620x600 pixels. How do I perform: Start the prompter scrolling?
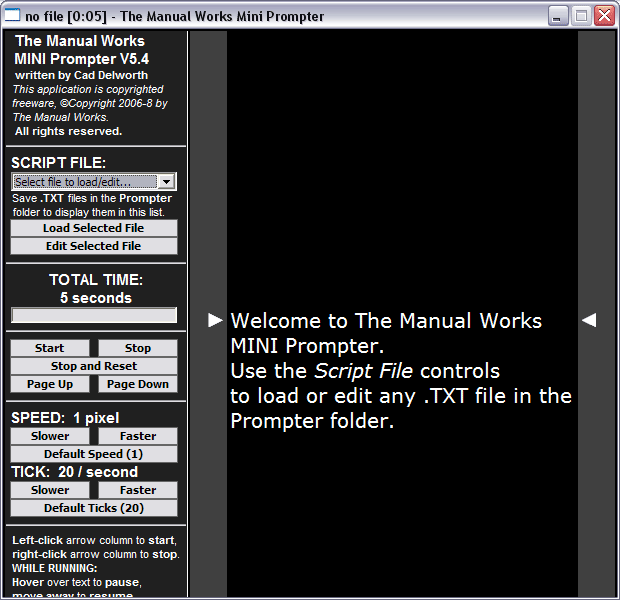[50, 348]
